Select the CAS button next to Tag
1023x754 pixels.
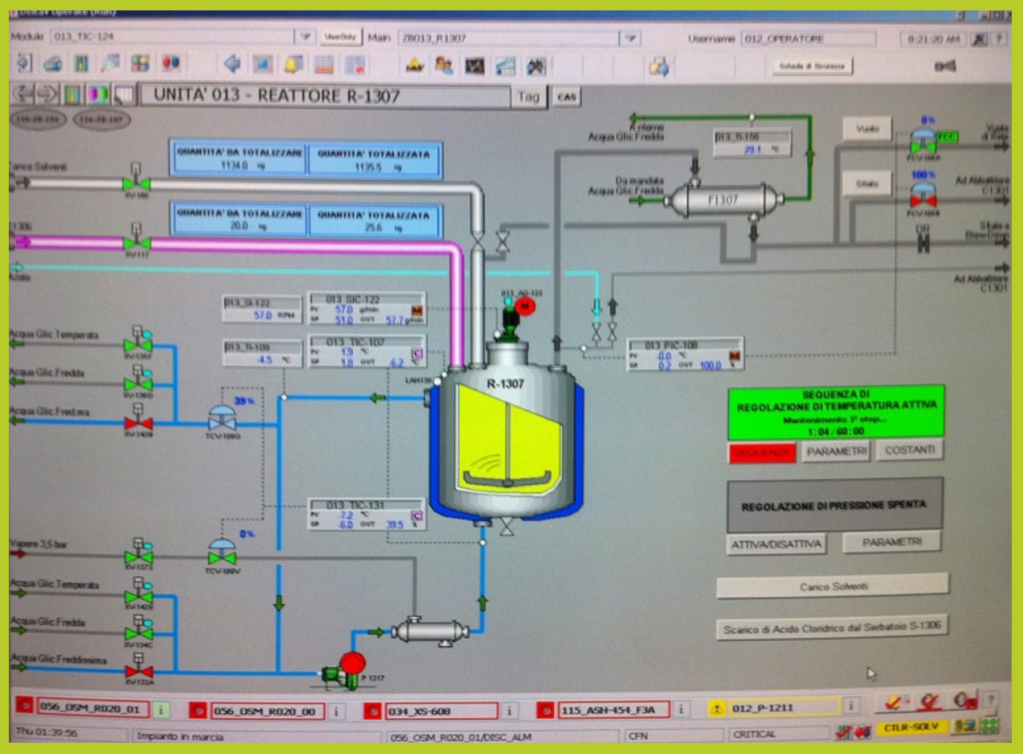[x=567, y=96]
